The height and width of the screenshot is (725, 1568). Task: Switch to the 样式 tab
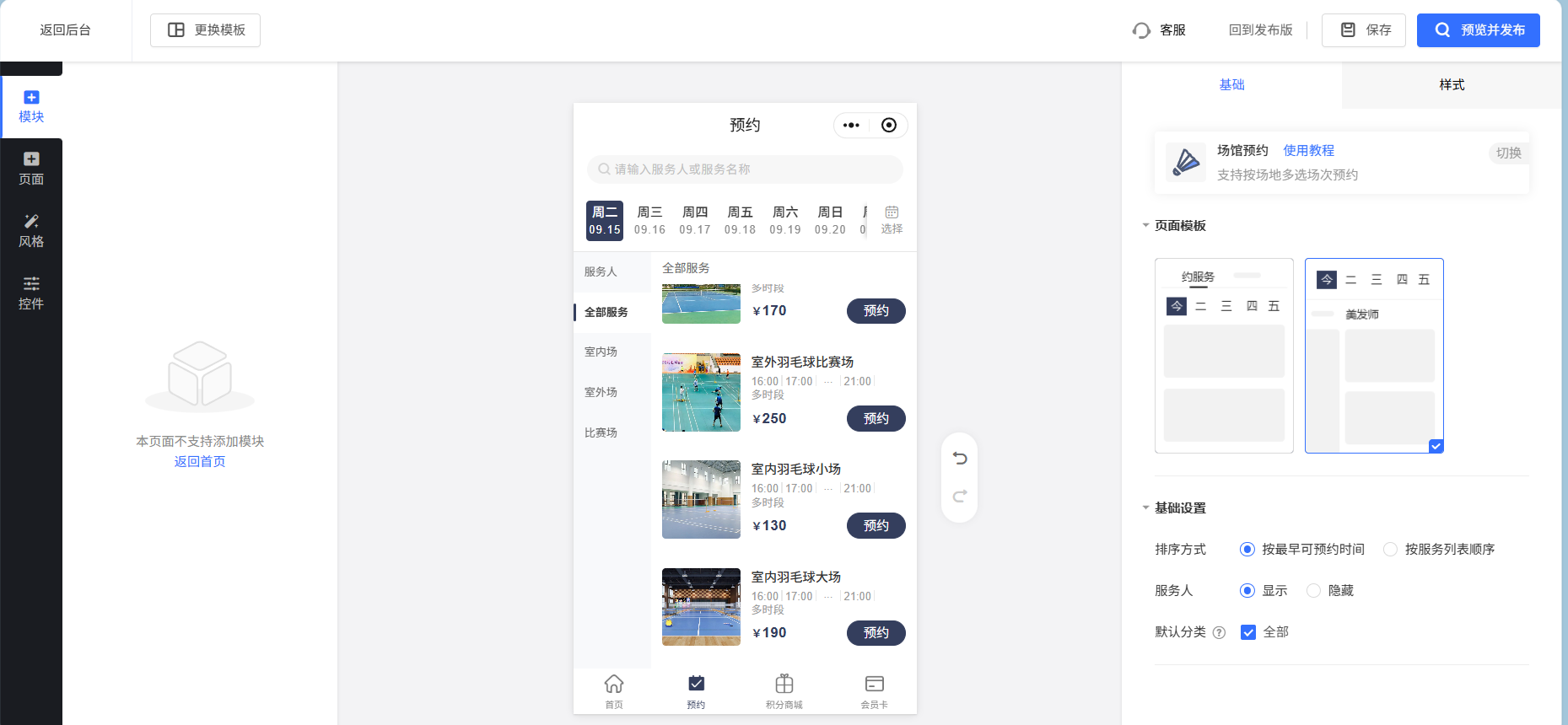[x=1452, y=85]
